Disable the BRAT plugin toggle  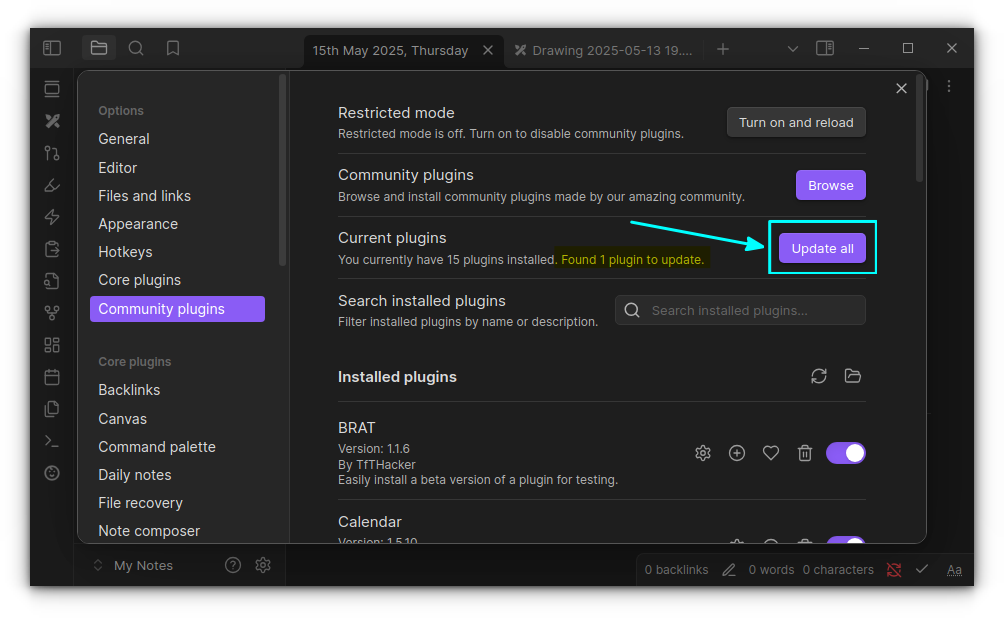tap(846, 453)
